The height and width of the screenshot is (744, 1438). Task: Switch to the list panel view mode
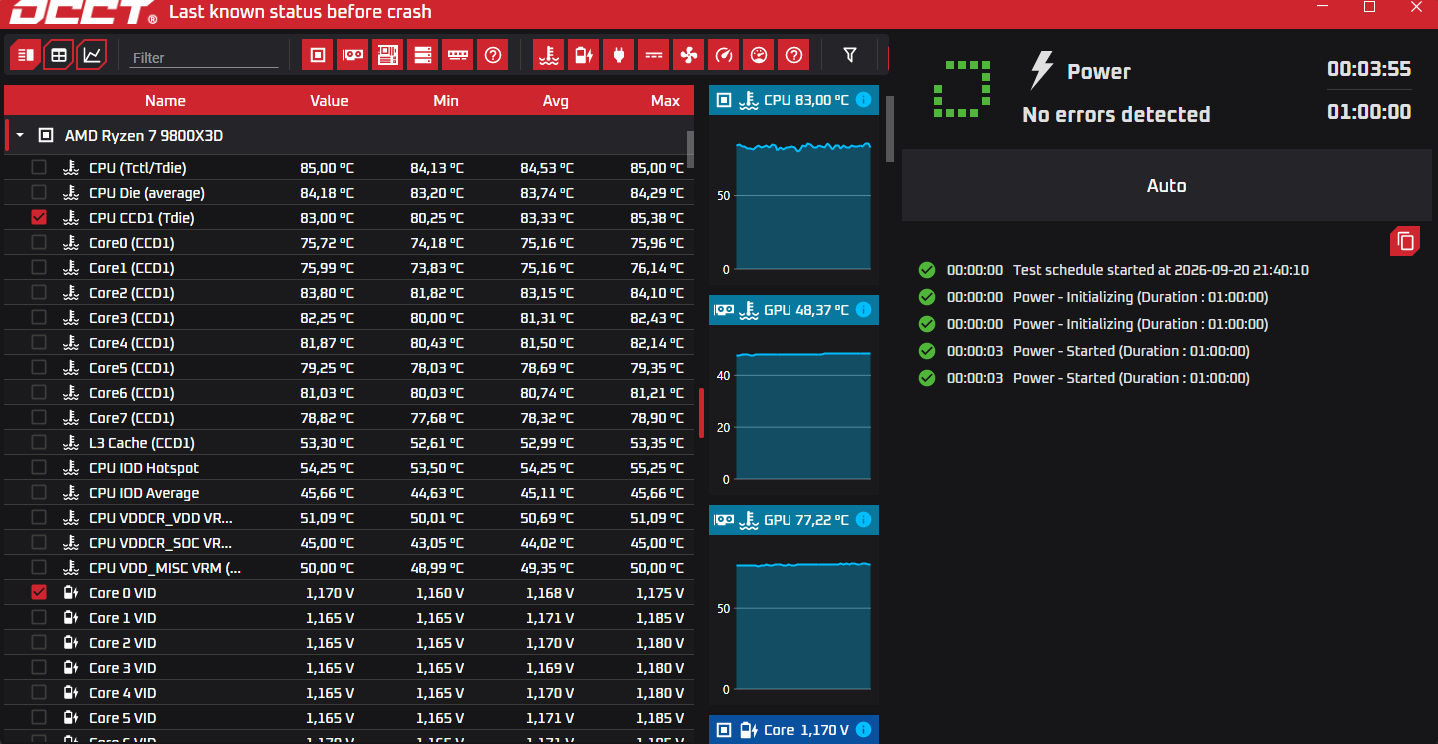[26, 55]
